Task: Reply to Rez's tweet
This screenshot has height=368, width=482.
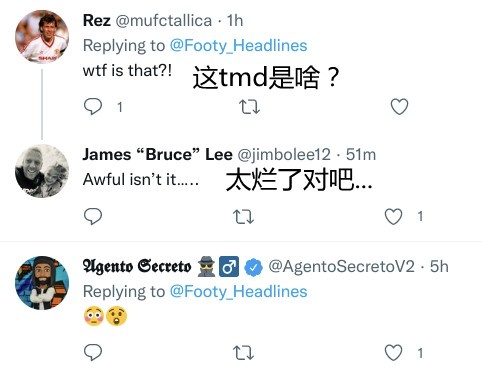Action: 93,107
